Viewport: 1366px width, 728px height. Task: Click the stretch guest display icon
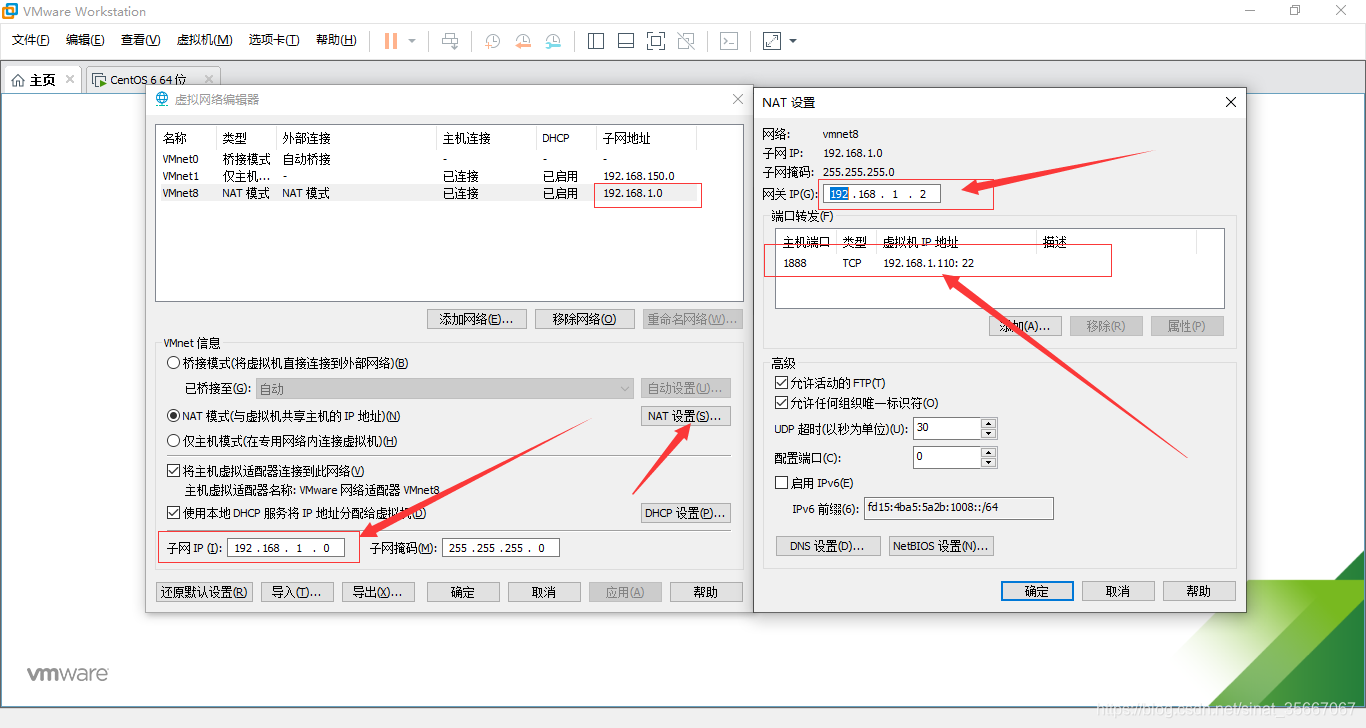(x=771, y=41)
